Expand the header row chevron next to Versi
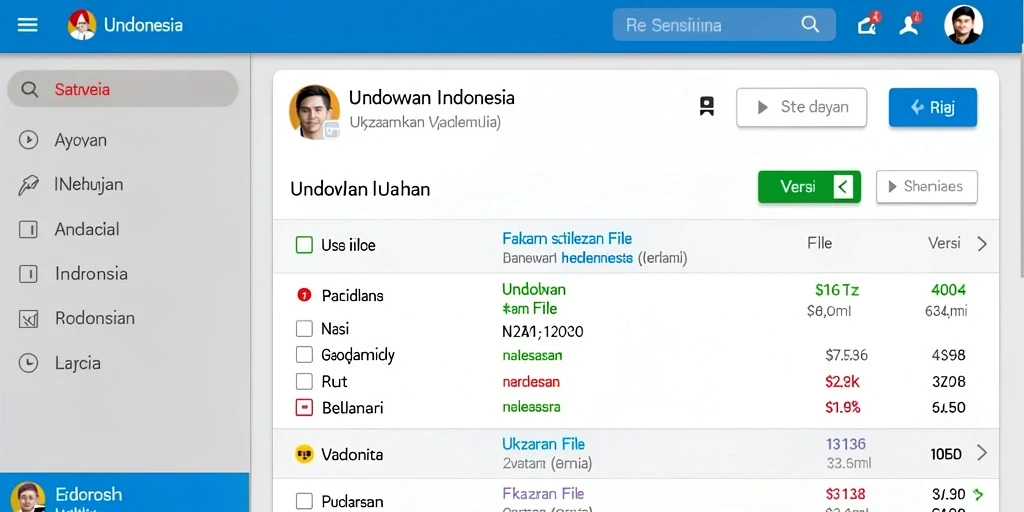 (982, 244)
